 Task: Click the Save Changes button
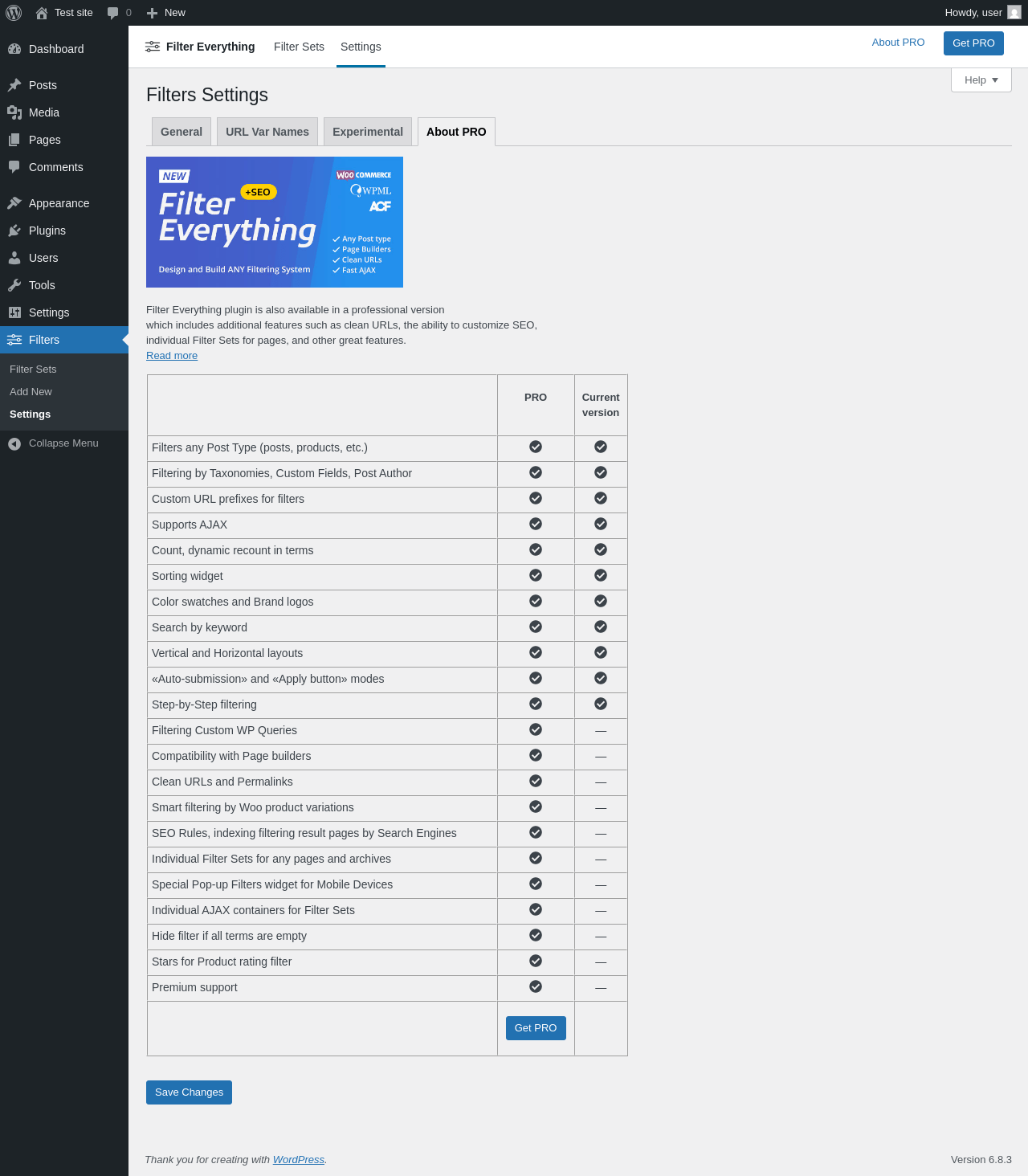189,1092
